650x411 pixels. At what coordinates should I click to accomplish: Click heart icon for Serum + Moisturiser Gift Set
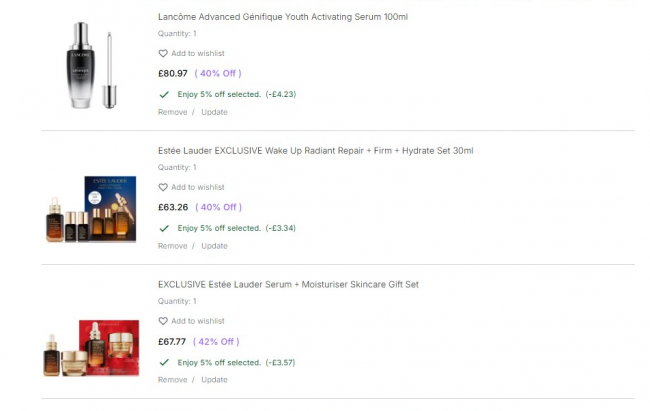point(163,321)
